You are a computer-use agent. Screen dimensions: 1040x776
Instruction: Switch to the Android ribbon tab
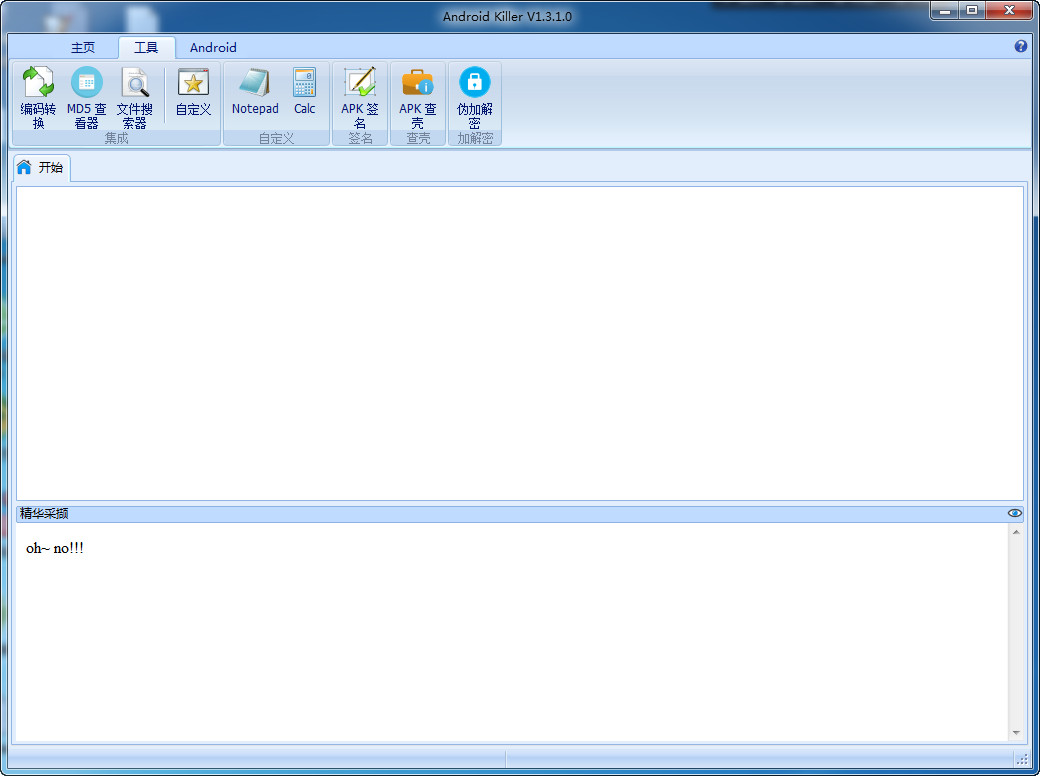tap(213, 48)
